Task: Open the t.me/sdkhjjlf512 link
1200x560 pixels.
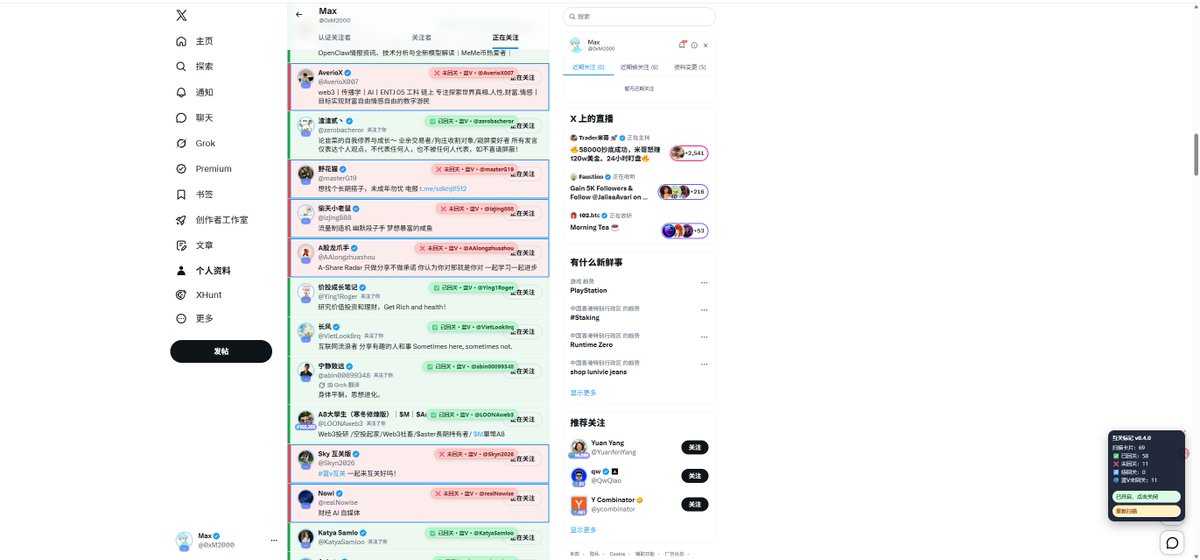Action: pos(442,188)
